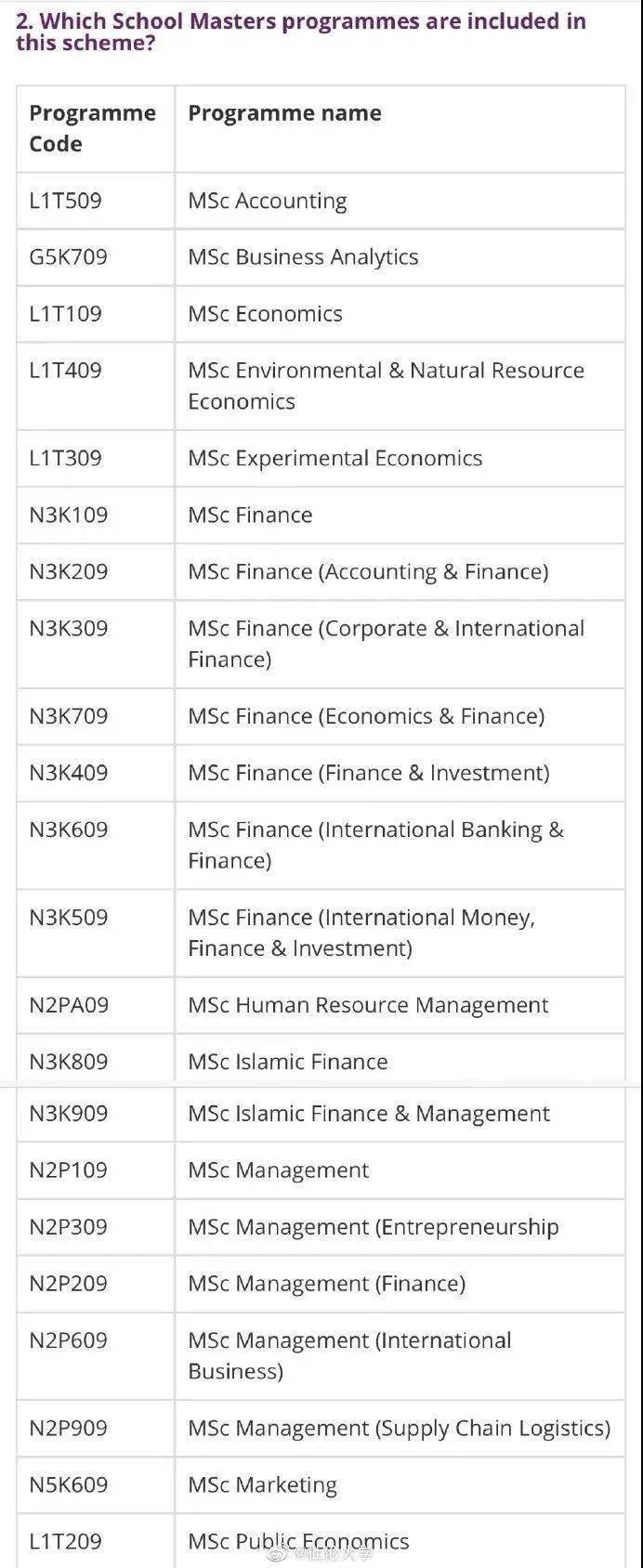
Task: Click MSc Finance (International Banking & Finance)
Action: [375, 845]
